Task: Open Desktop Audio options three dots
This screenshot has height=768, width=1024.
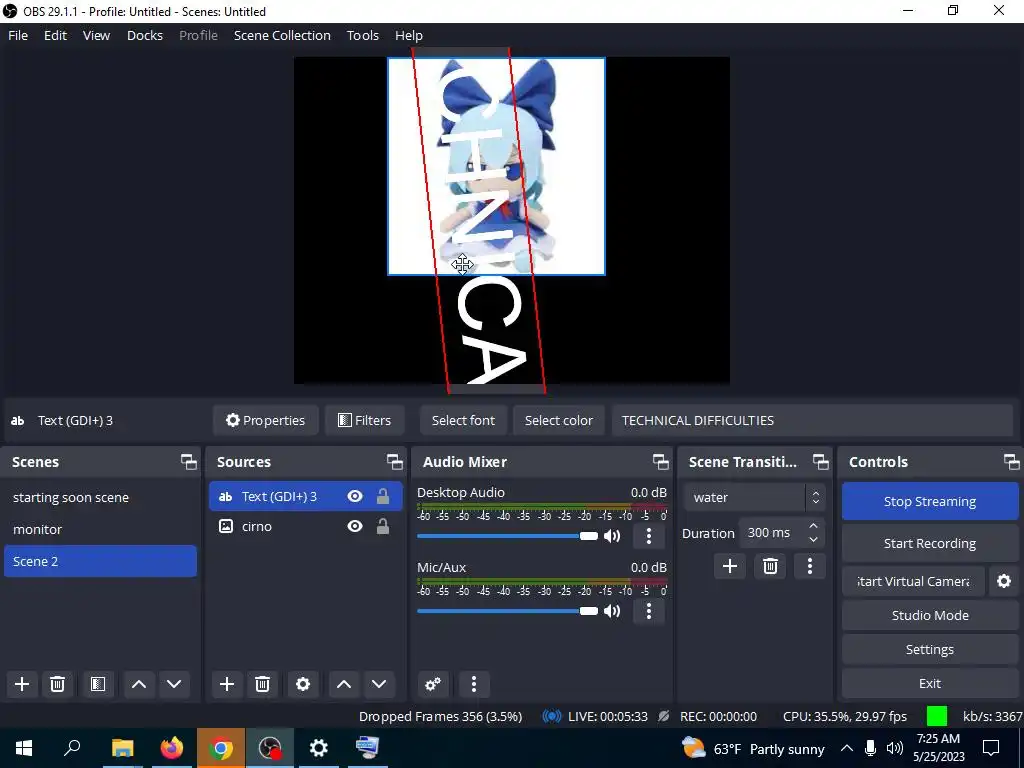Action: [648, 536]
